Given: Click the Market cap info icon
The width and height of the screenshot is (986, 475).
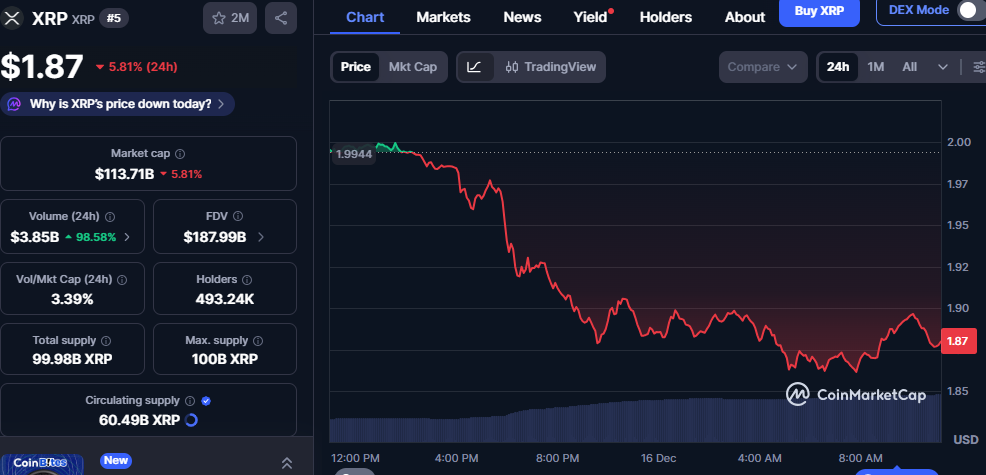Looking at the screenshot, I should (180, 154).
